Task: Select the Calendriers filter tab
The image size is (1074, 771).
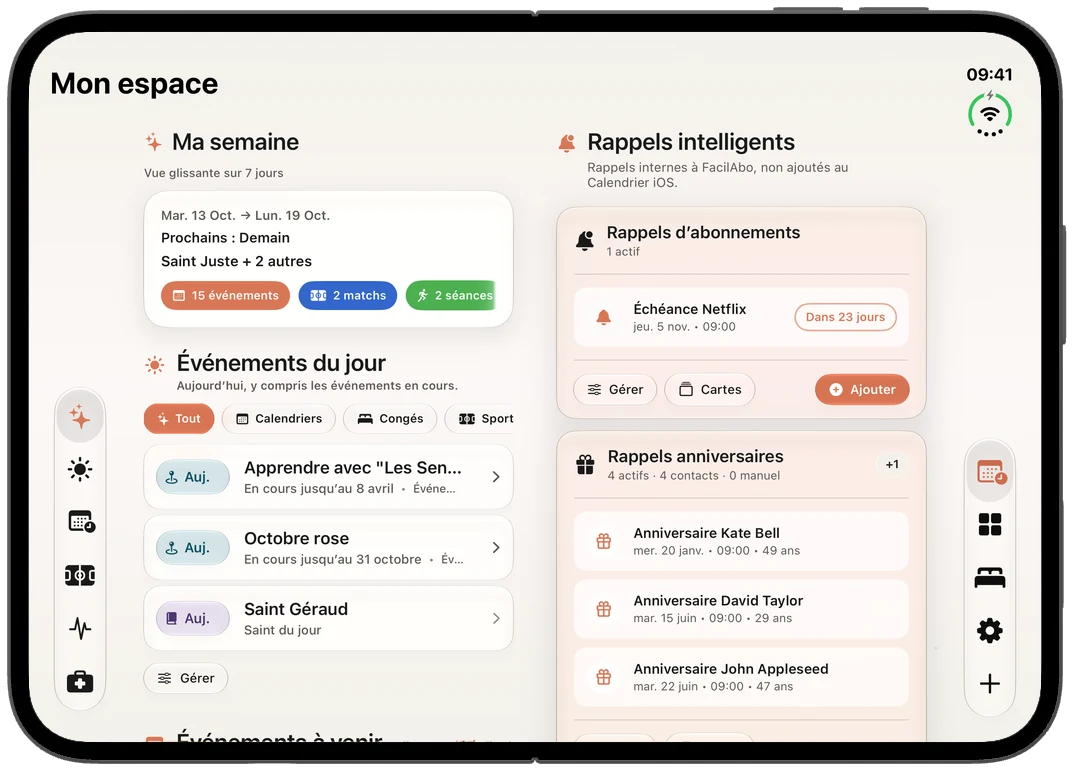Action: pos(279,418)
